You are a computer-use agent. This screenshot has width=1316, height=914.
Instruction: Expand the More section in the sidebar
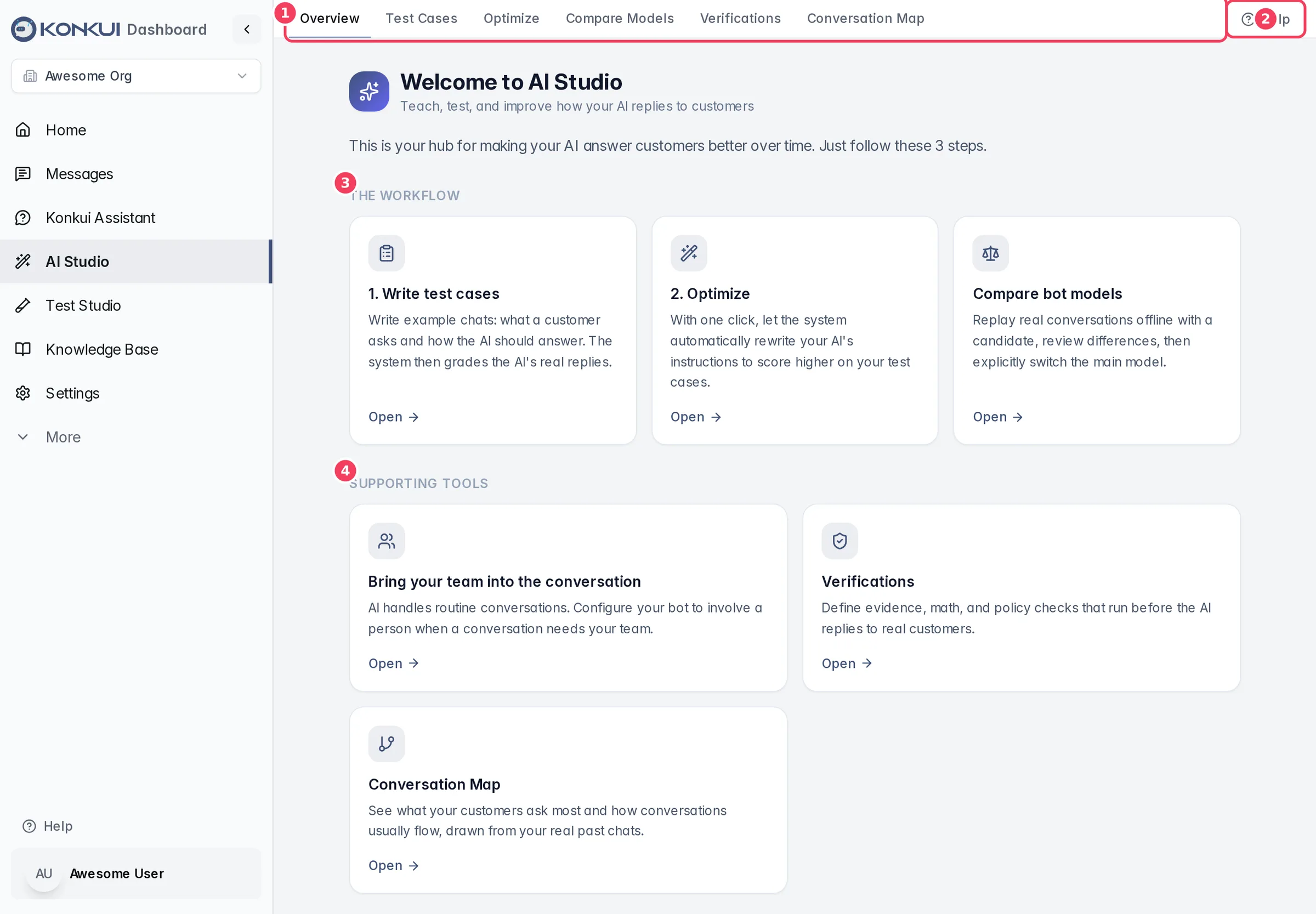click(x=137, y=437)
